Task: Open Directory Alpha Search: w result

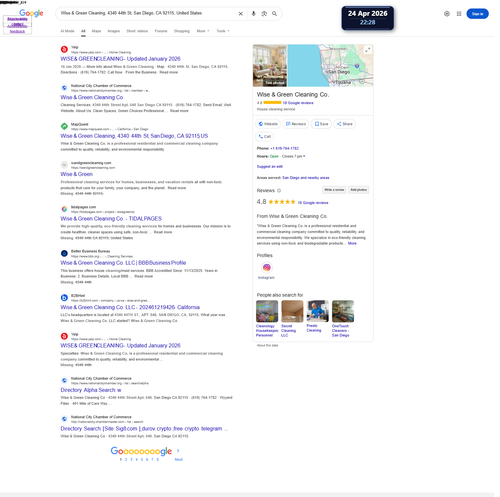Action: [91, 390]
